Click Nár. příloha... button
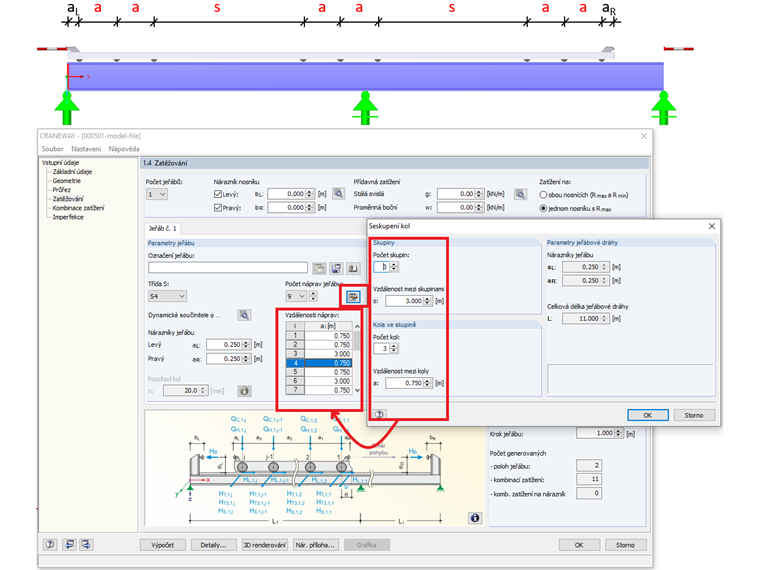This screenshot has height=570, width=760. (316, 545)
